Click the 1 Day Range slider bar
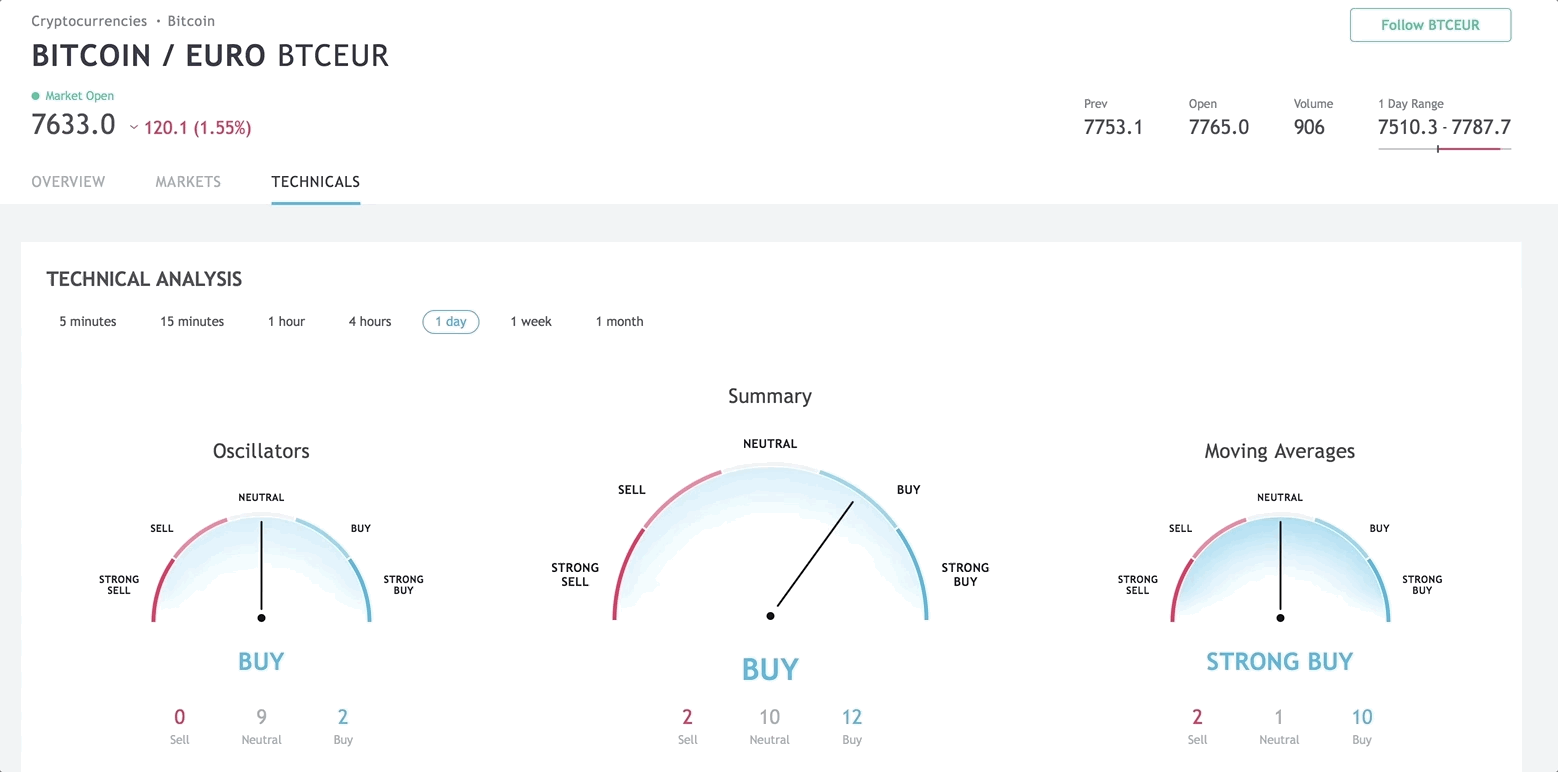The width and height of the screenshot is (1558, 772). [1444, 149]
